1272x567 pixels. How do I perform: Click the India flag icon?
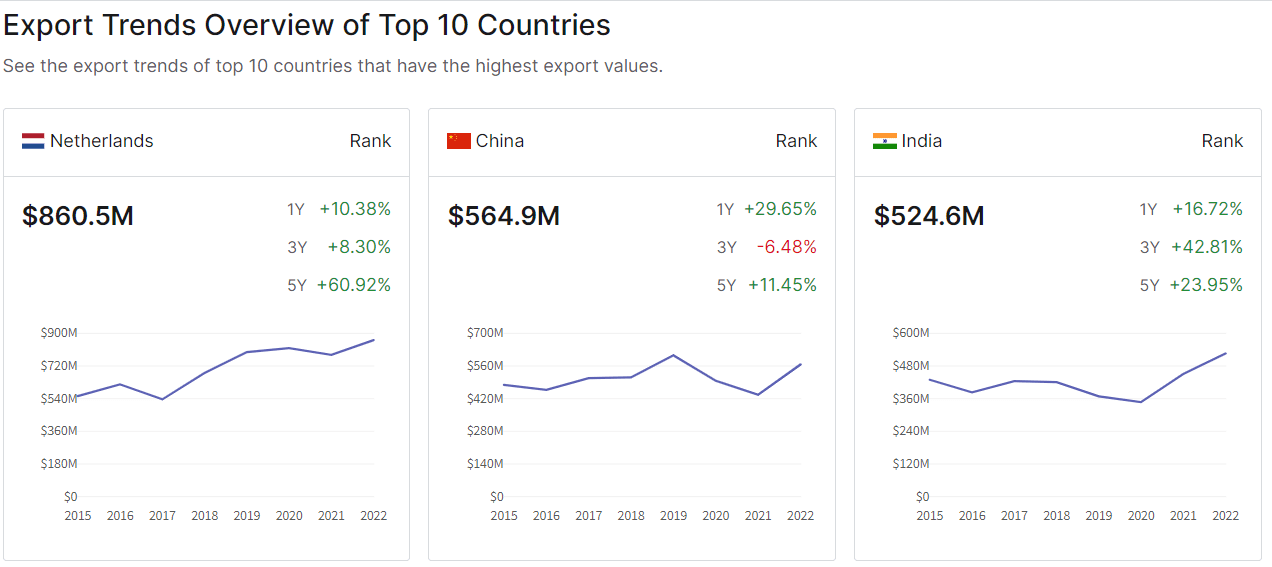tap(885, 141)
